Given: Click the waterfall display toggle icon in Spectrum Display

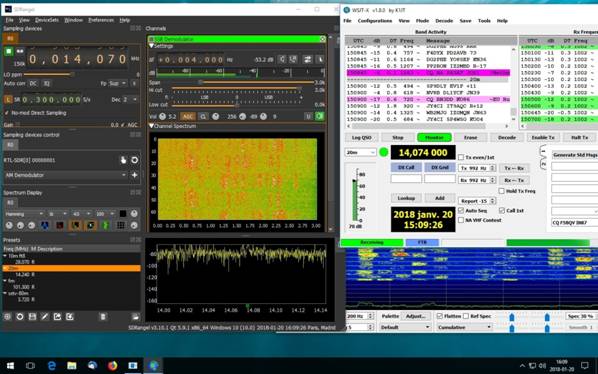Looking at the screenshot, I should pos(44,225).
